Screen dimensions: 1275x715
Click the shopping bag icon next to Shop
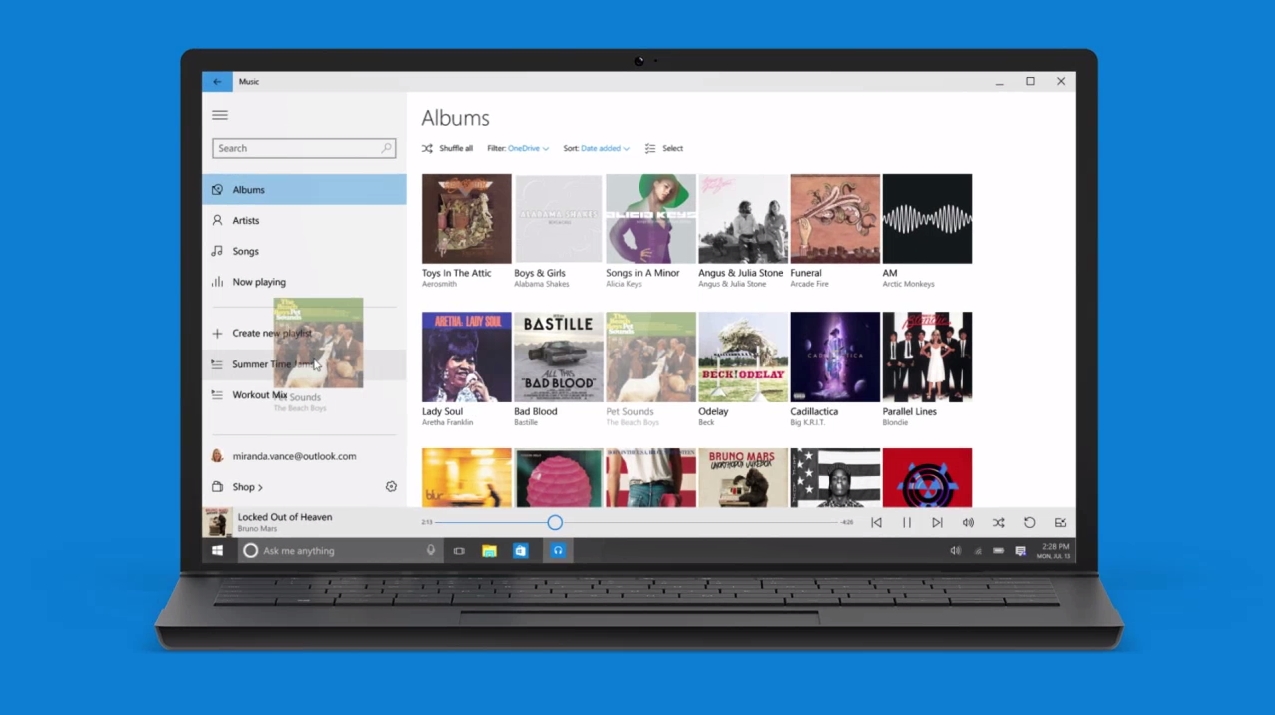tap(217, 487)
